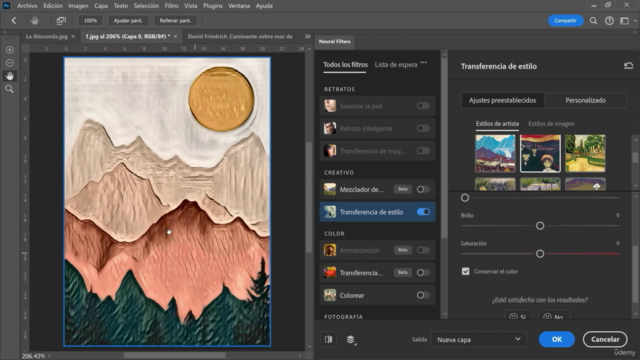This screenshot has width=640, height=360.
Task: Click the Colorear filter icon
Action: 330,295
